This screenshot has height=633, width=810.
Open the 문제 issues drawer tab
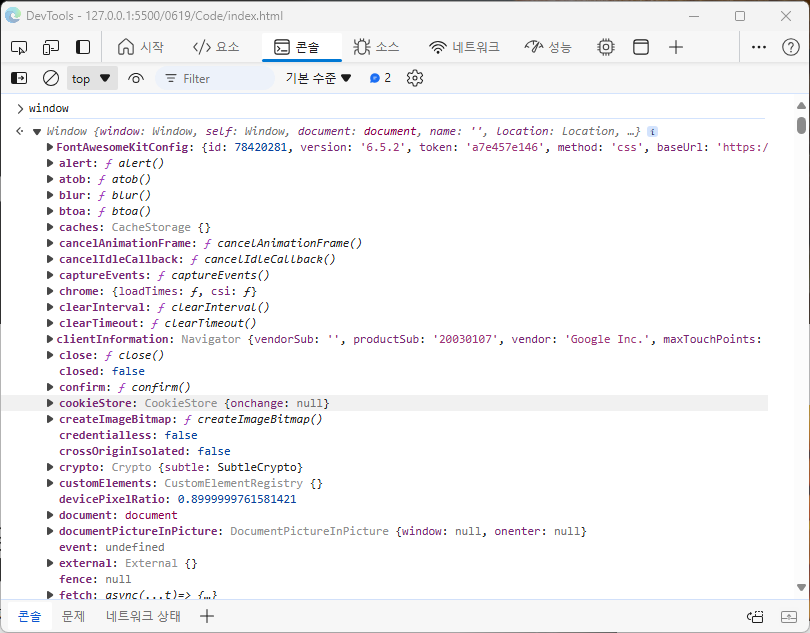click(73, 616)
